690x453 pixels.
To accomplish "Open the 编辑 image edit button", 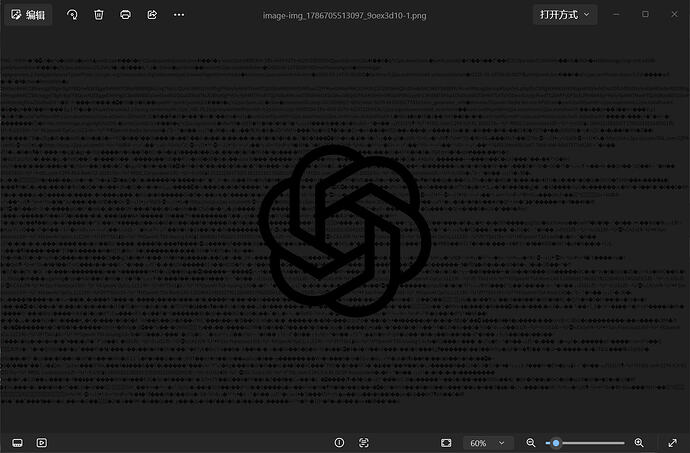I will pyautogui.click(x=28, y=15).
